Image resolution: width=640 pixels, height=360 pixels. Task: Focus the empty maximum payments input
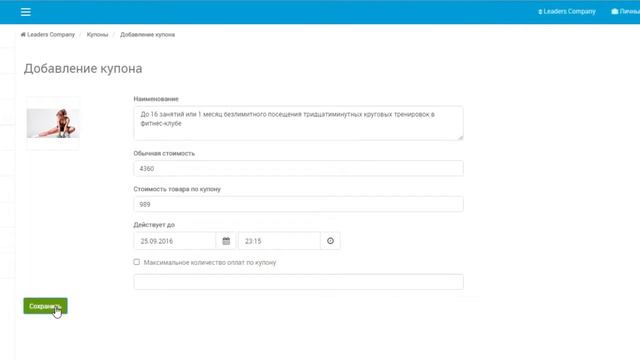pos(298,282)
